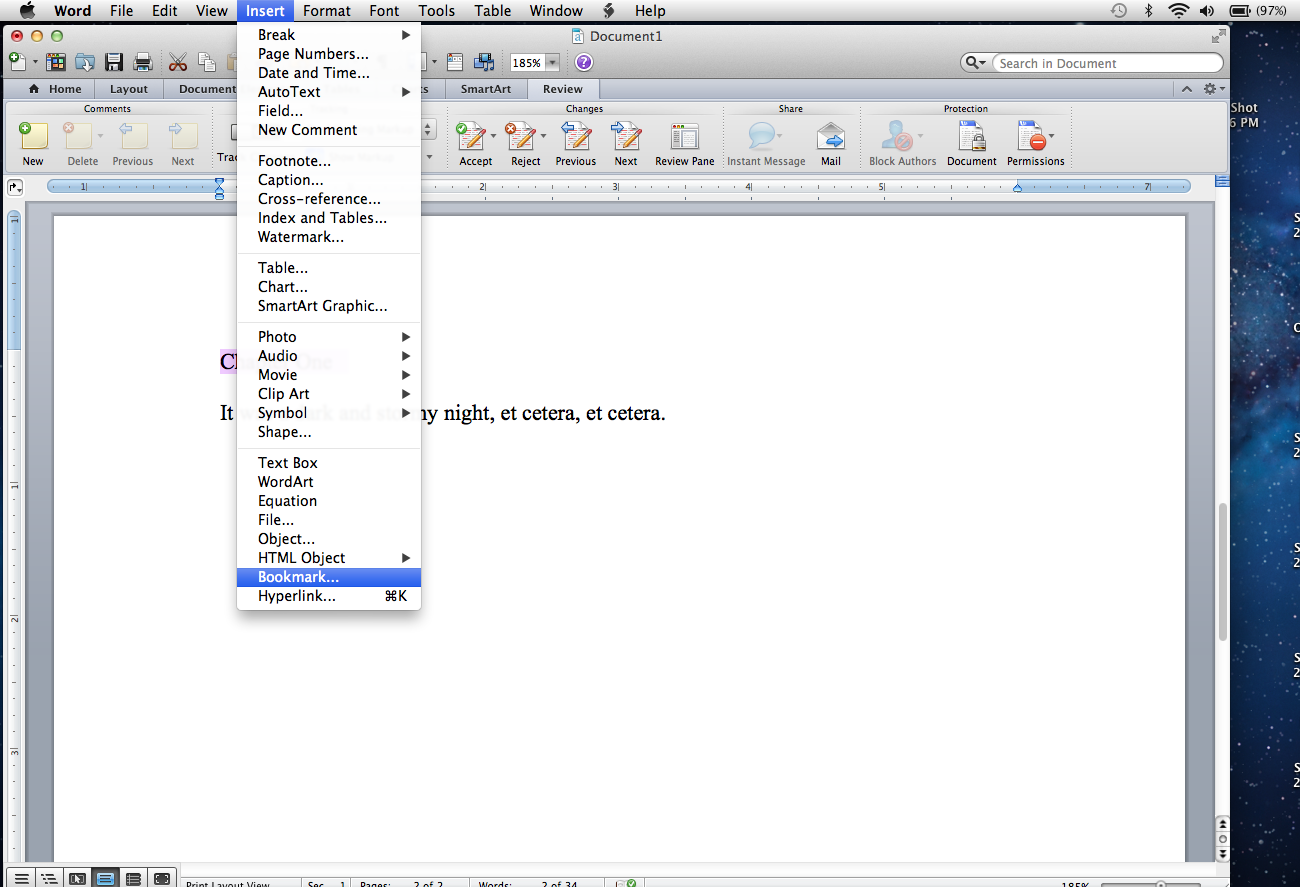Viewport: 1300px width, 887px height.
Task: Open the Reject dropdown arrow
Action: pos(543,135)
